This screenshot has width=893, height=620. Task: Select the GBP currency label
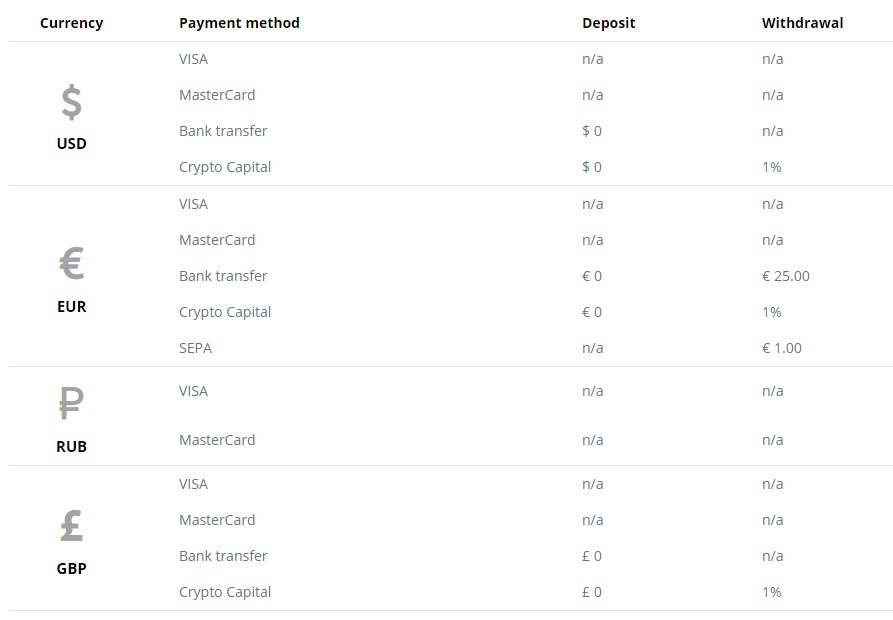[x=72, y=568]
